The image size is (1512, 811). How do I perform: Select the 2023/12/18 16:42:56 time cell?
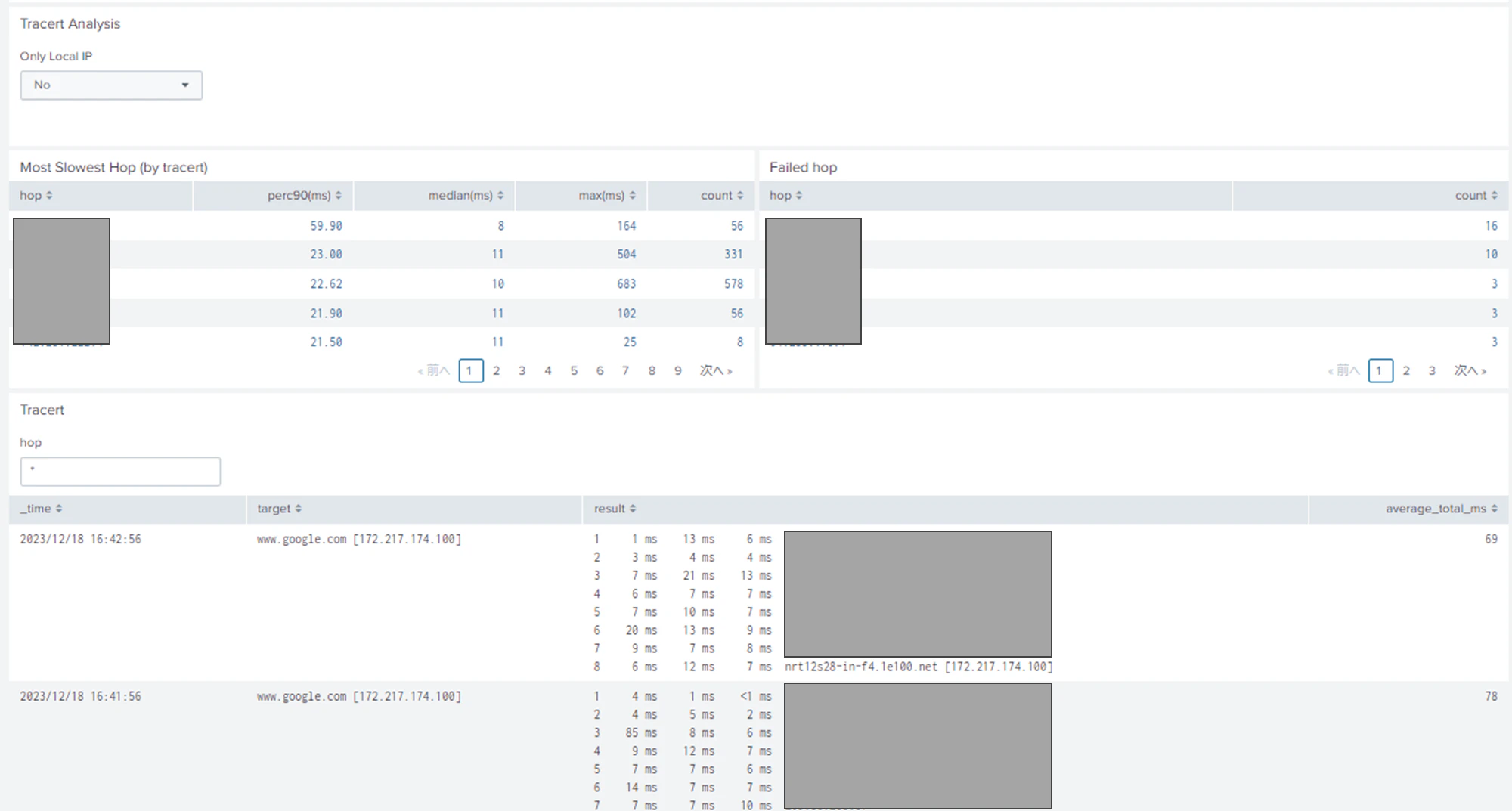[x=80, y=540]
